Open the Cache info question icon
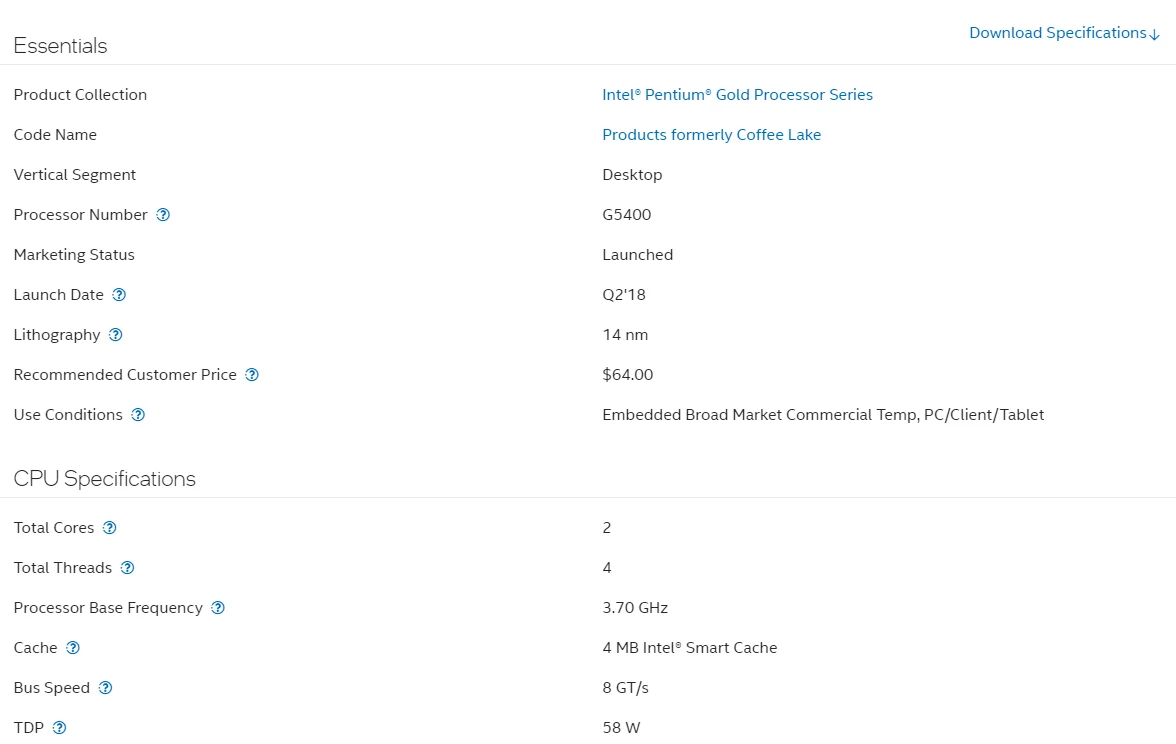 [x=73, y=648]
